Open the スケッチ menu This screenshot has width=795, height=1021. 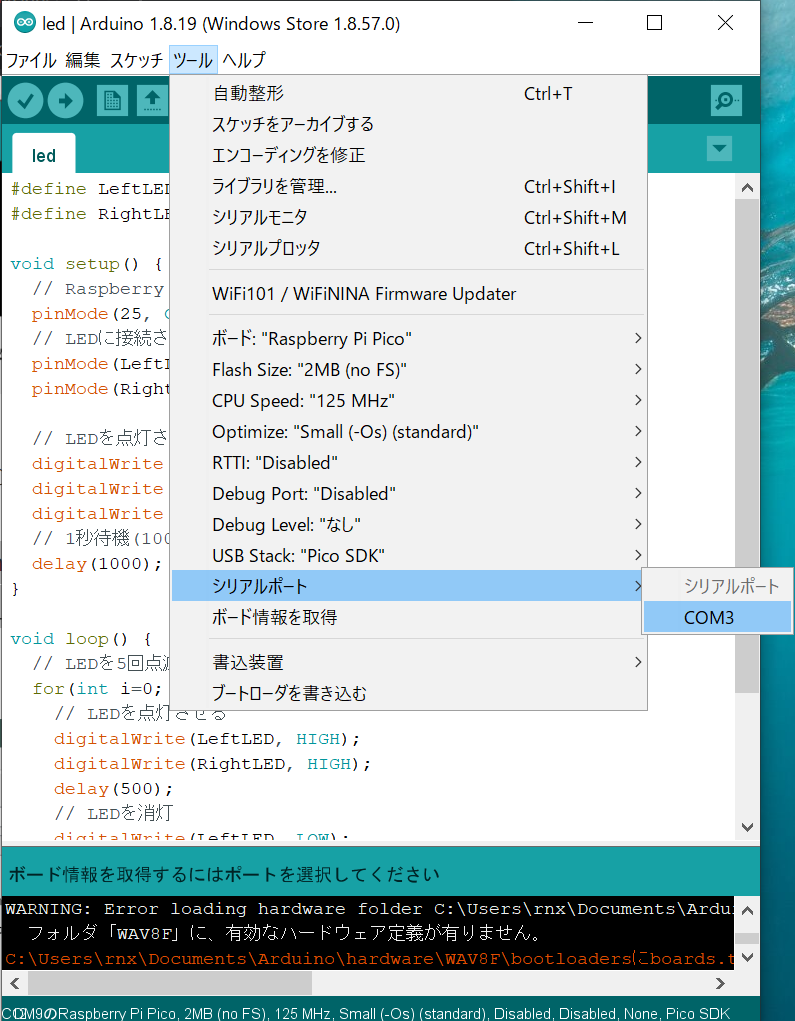pos(136,61)
